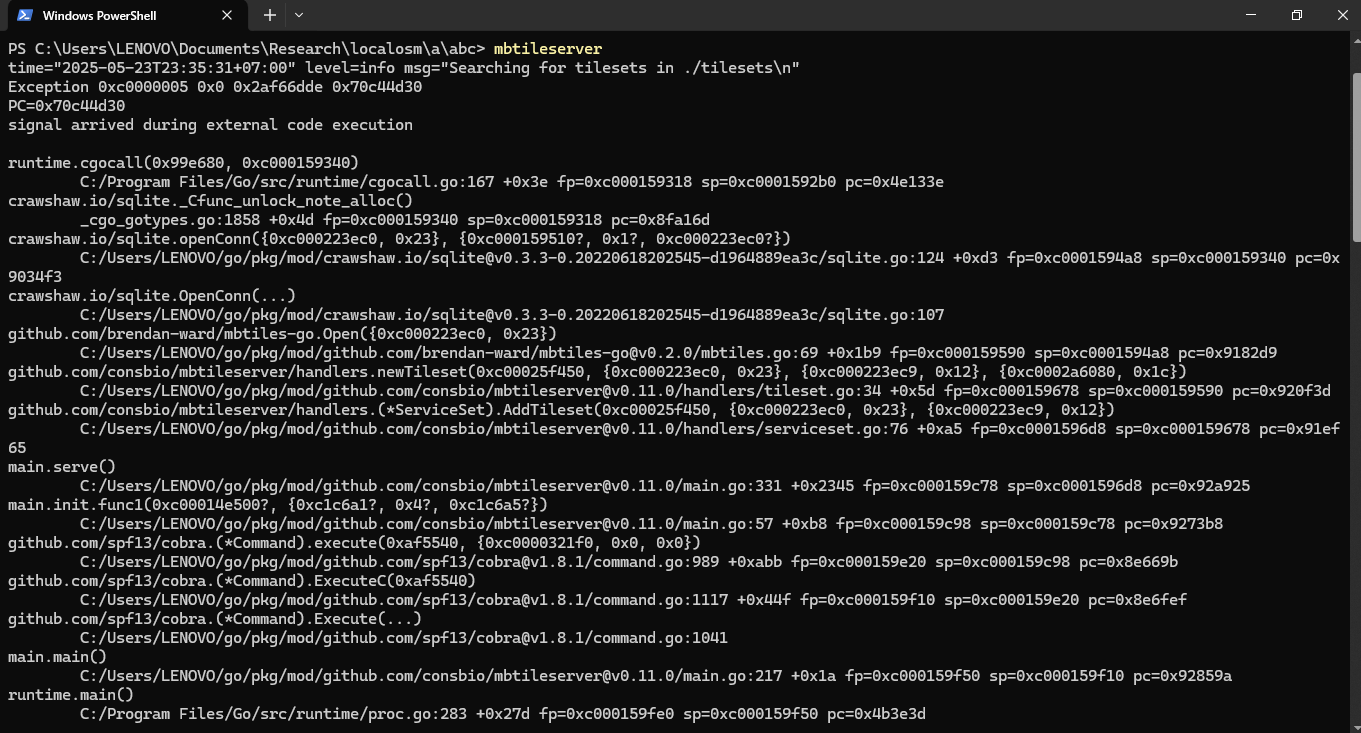Click the scrollbar up arrow
This screenshot has width=1361, height=733.
pos(1355,39)
